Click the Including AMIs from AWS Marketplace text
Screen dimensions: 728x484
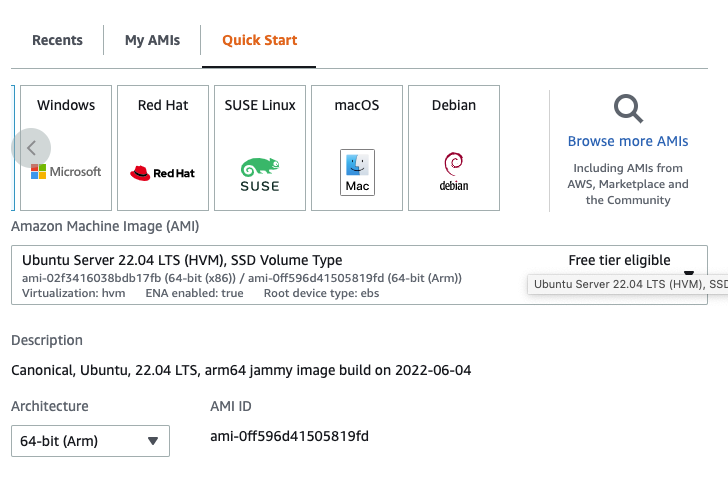[x=628, y=184]
